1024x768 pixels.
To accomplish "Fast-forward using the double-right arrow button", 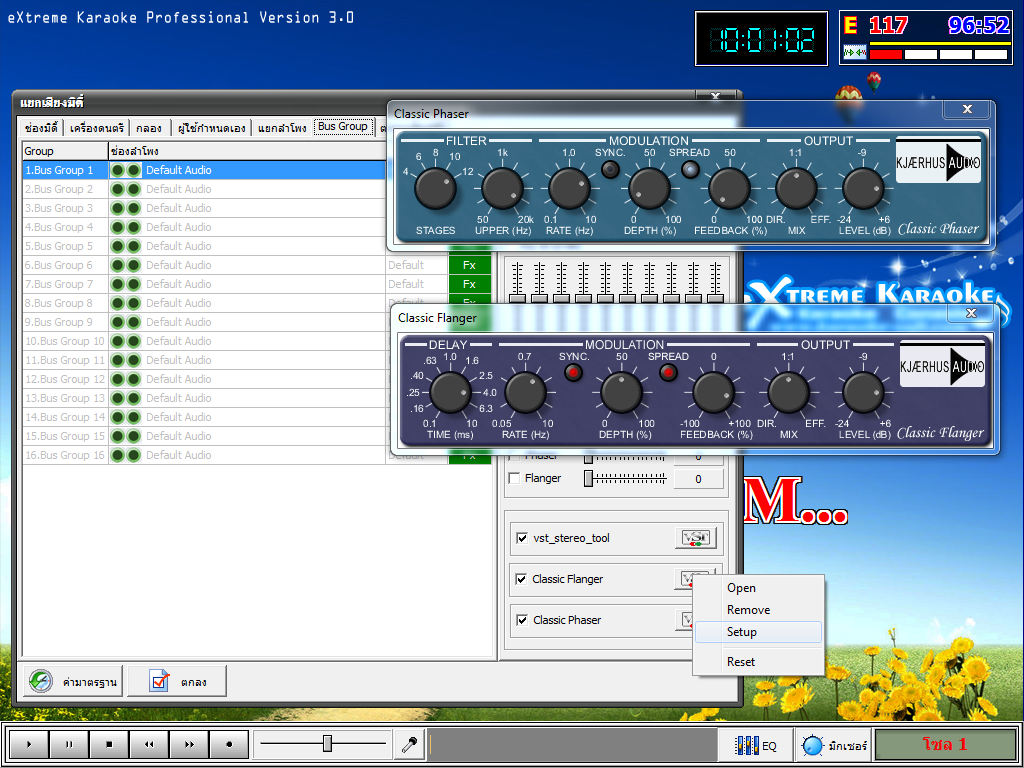I will (x=189, y=744).
